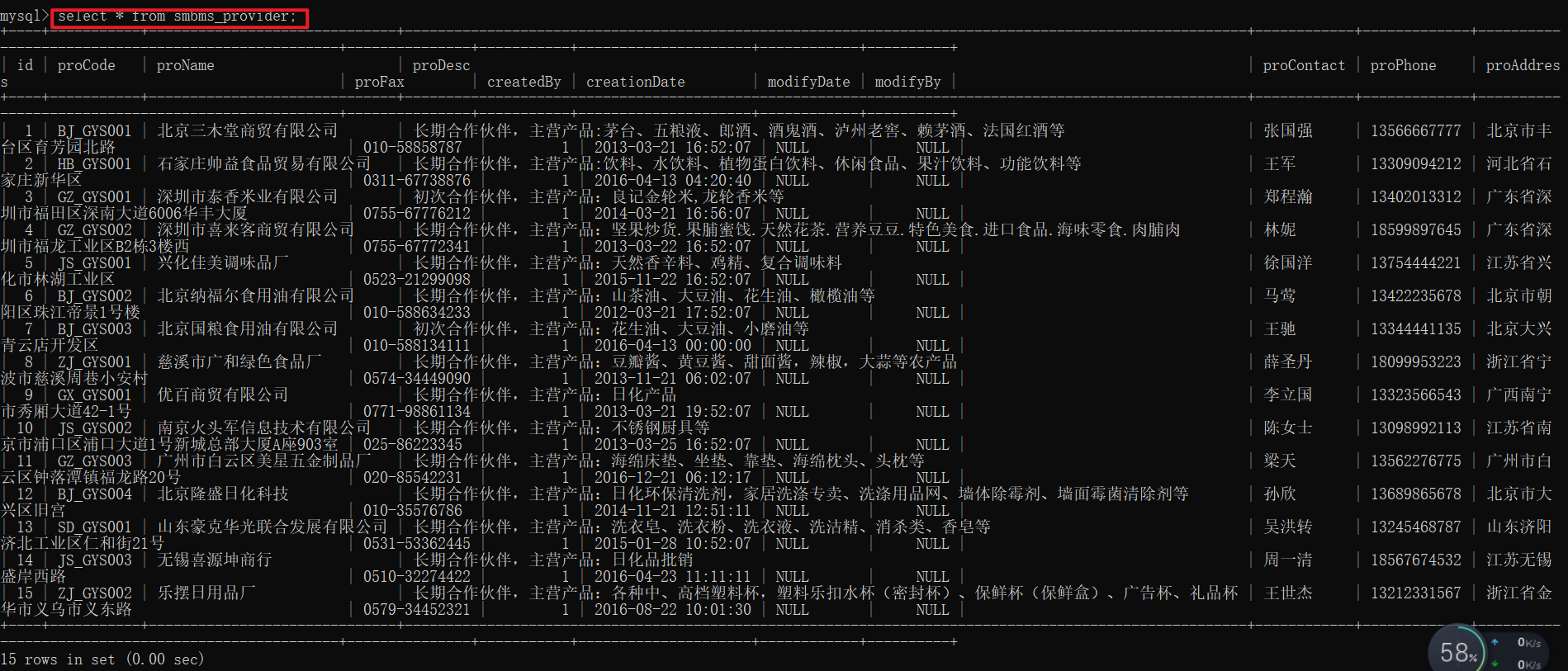Click the name '兴化佳美调味品厂'

click(223, 262)
